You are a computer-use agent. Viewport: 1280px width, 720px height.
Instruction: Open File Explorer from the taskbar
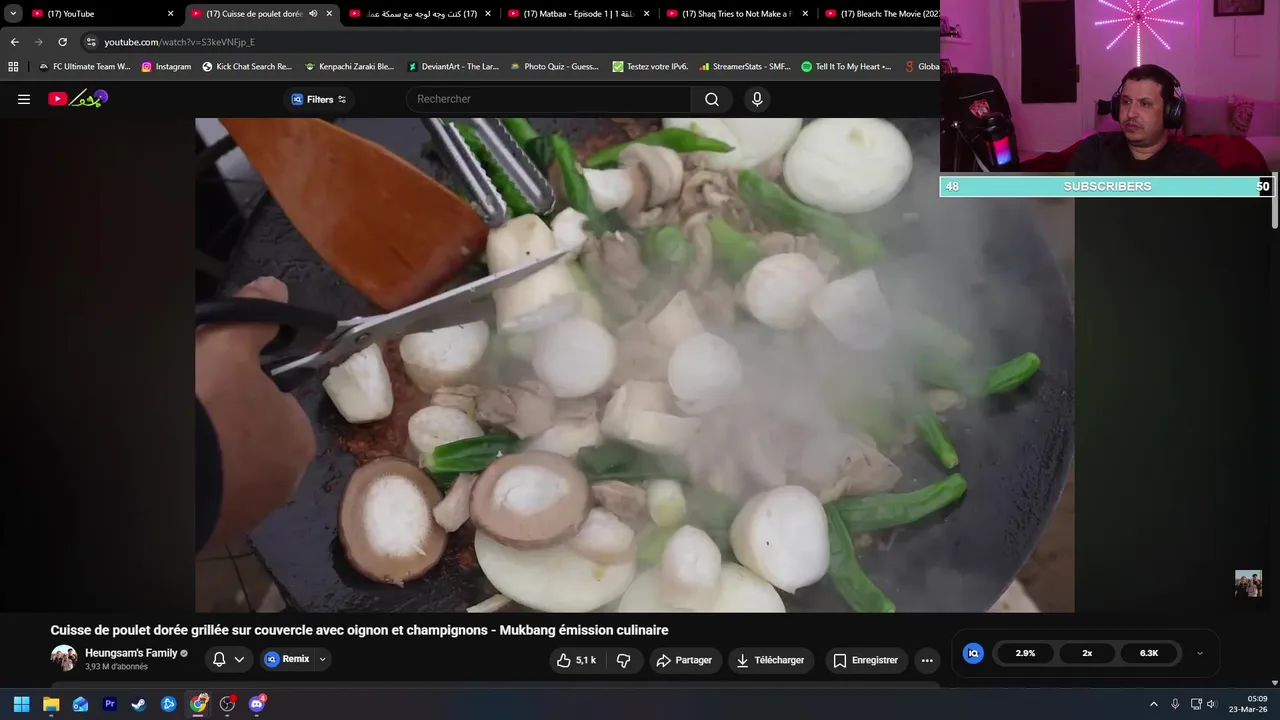[51, 704]
